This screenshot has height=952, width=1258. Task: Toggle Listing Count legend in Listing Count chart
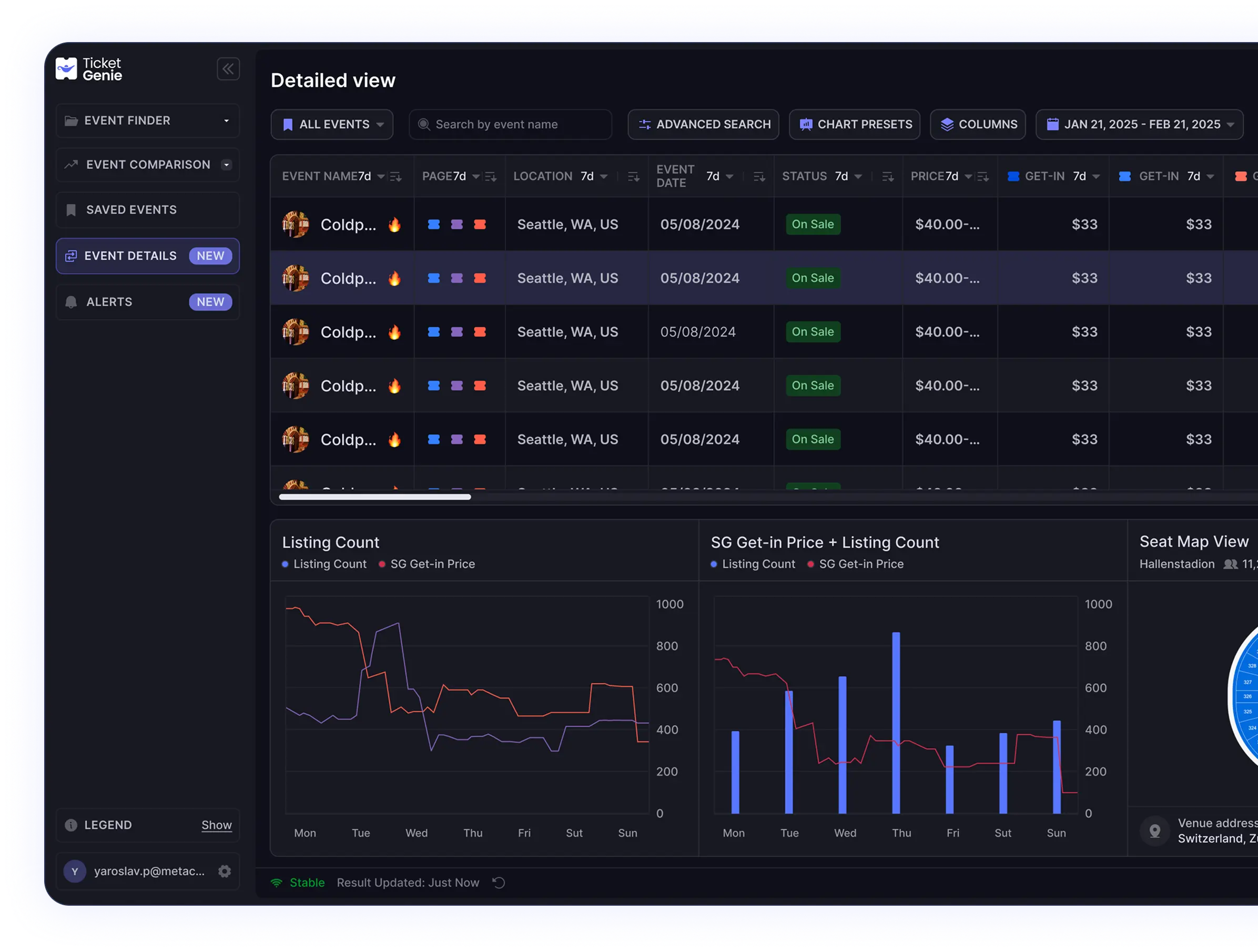coord(324,564)
